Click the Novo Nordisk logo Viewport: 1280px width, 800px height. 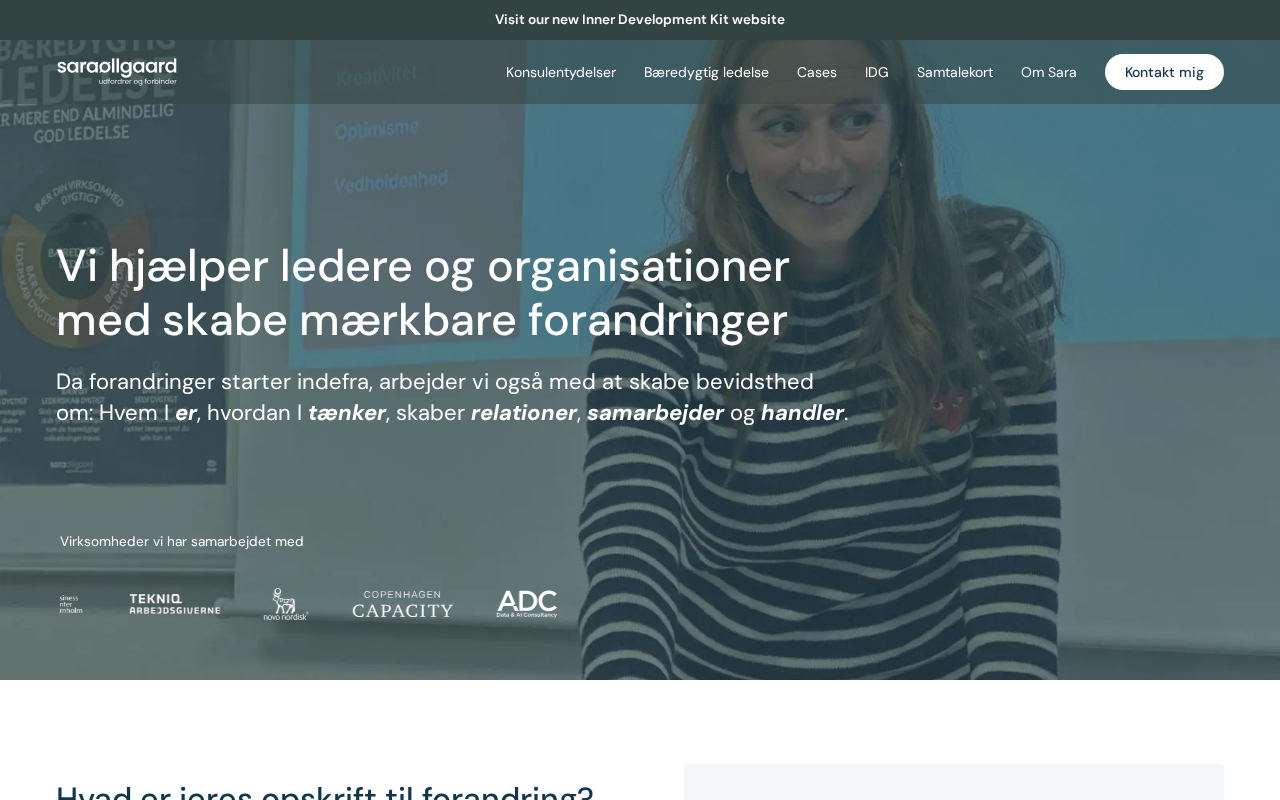tap(286, 604)
